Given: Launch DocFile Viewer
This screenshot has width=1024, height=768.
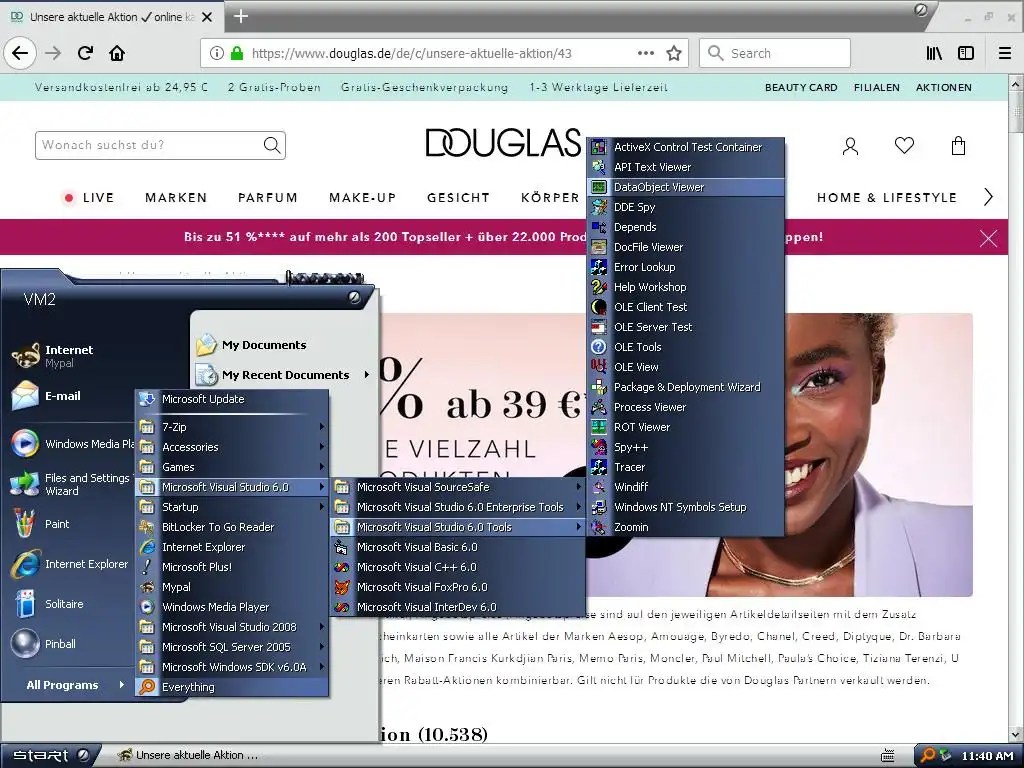Looking at the screenshot, I should 685,247.
